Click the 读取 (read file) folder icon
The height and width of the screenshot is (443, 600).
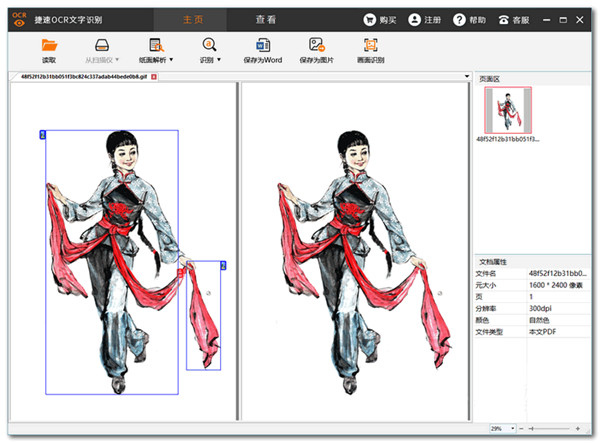pyautogui.click(x=49, y=45)
